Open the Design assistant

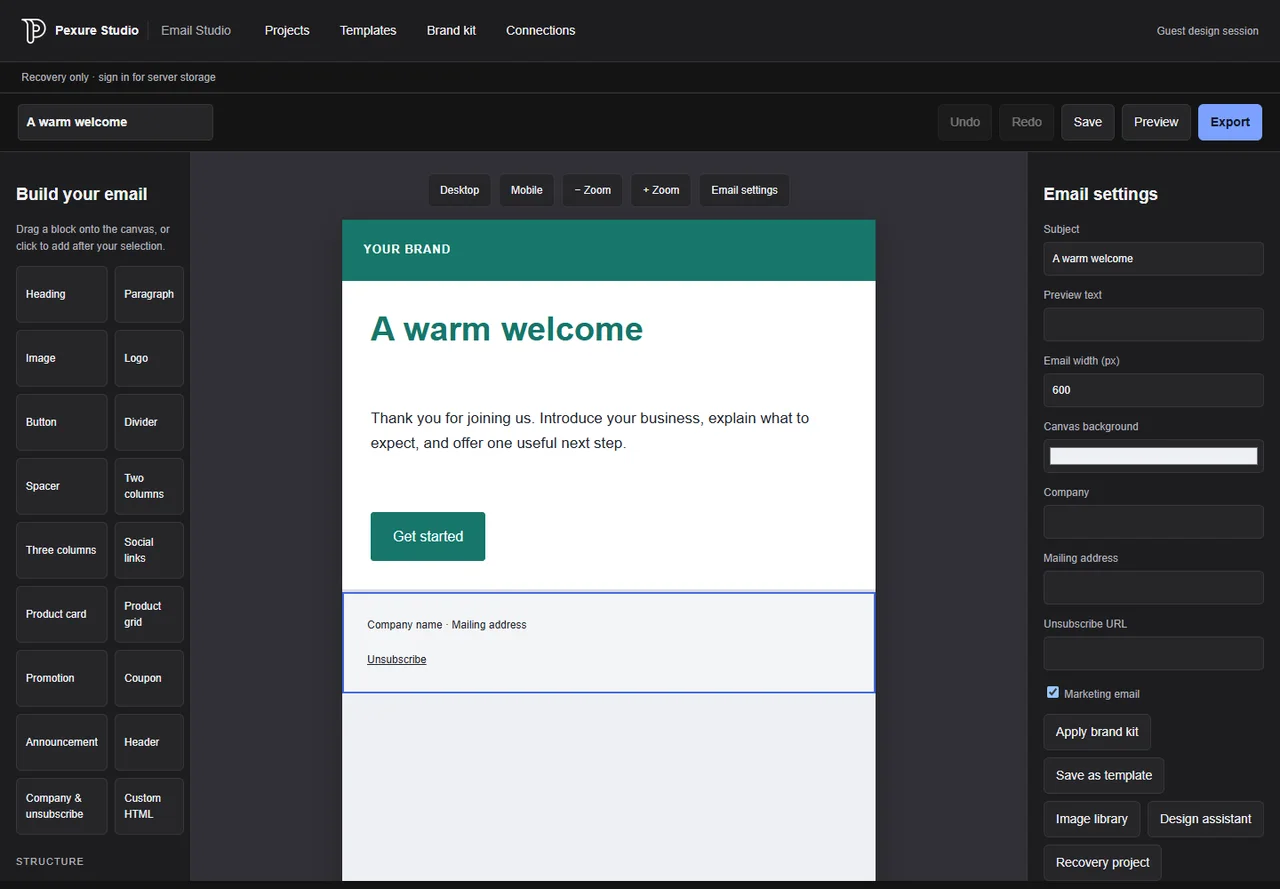1205,819
